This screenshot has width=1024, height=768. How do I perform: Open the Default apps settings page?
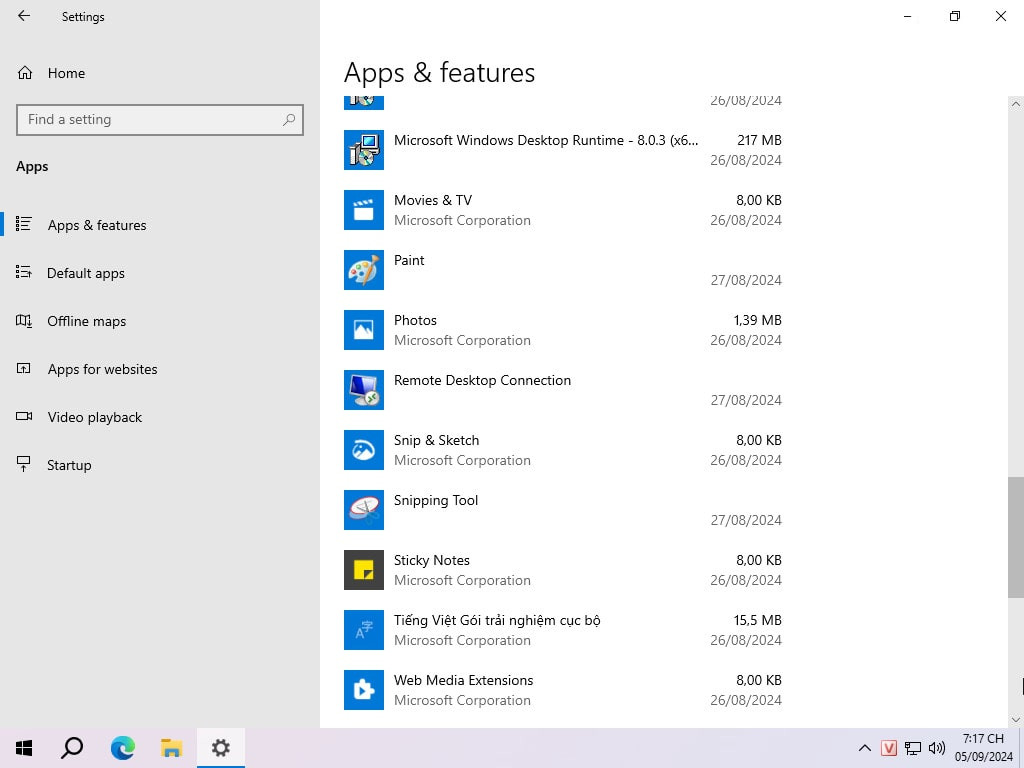pyautogui.click(x=86, y=273)
